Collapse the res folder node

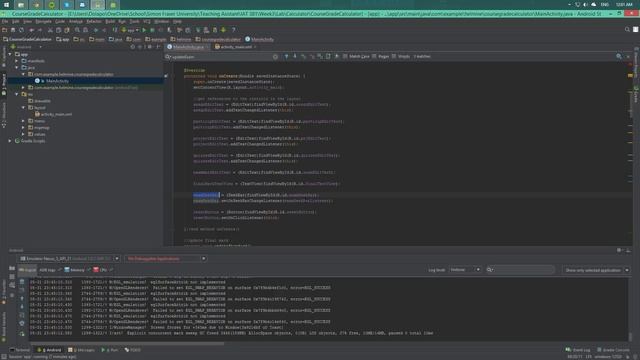pyautogui.click(x=17, y=94)
